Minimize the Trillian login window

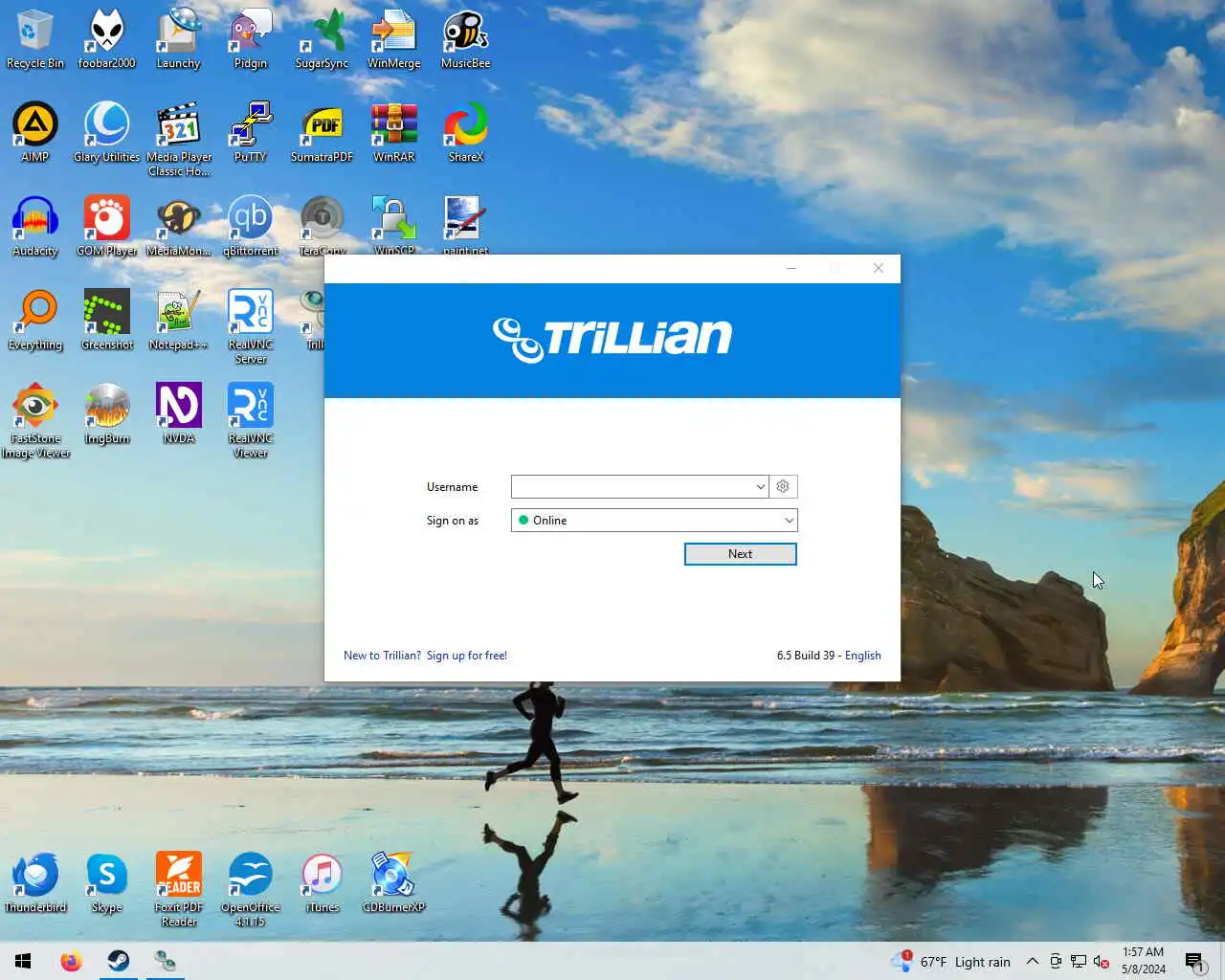pyautogui.click(x=791, y=268)
